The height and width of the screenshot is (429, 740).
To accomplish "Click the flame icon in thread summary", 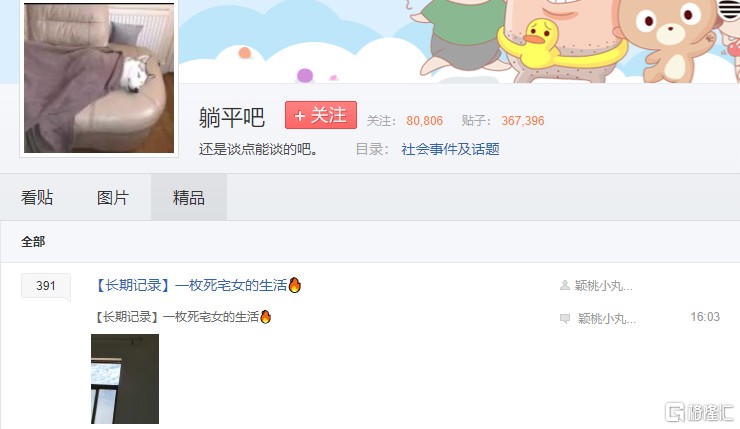I will click(266, 316).
